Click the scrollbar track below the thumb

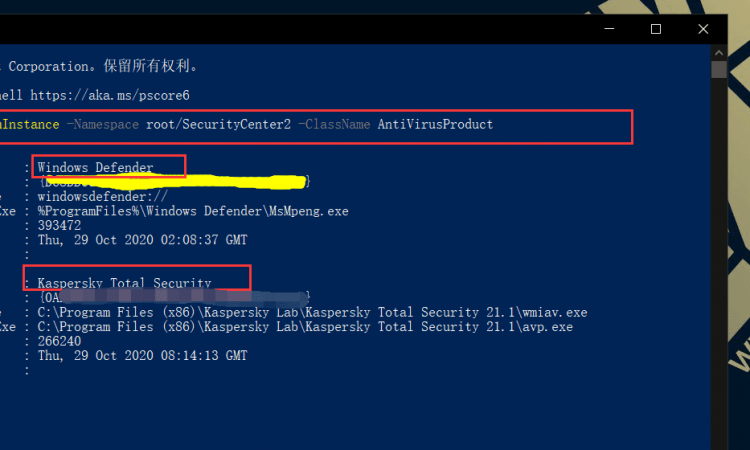[718, 263]
